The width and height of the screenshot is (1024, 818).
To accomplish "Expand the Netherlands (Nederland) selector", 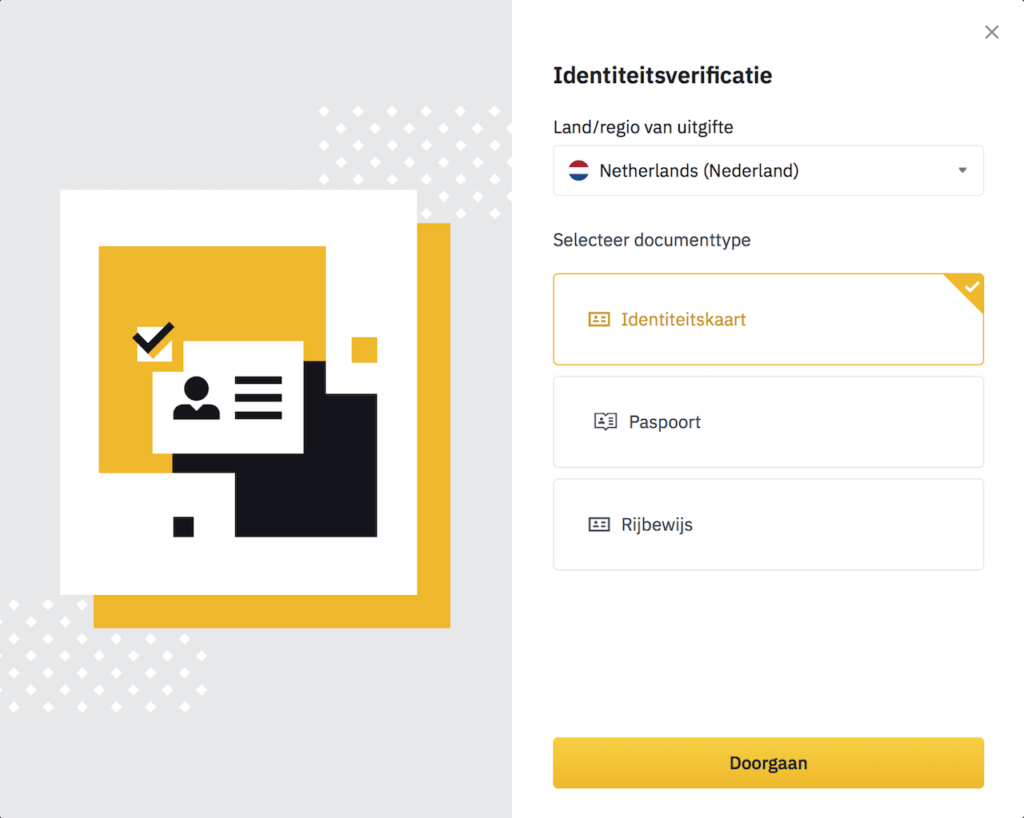I will coord(768,170).
